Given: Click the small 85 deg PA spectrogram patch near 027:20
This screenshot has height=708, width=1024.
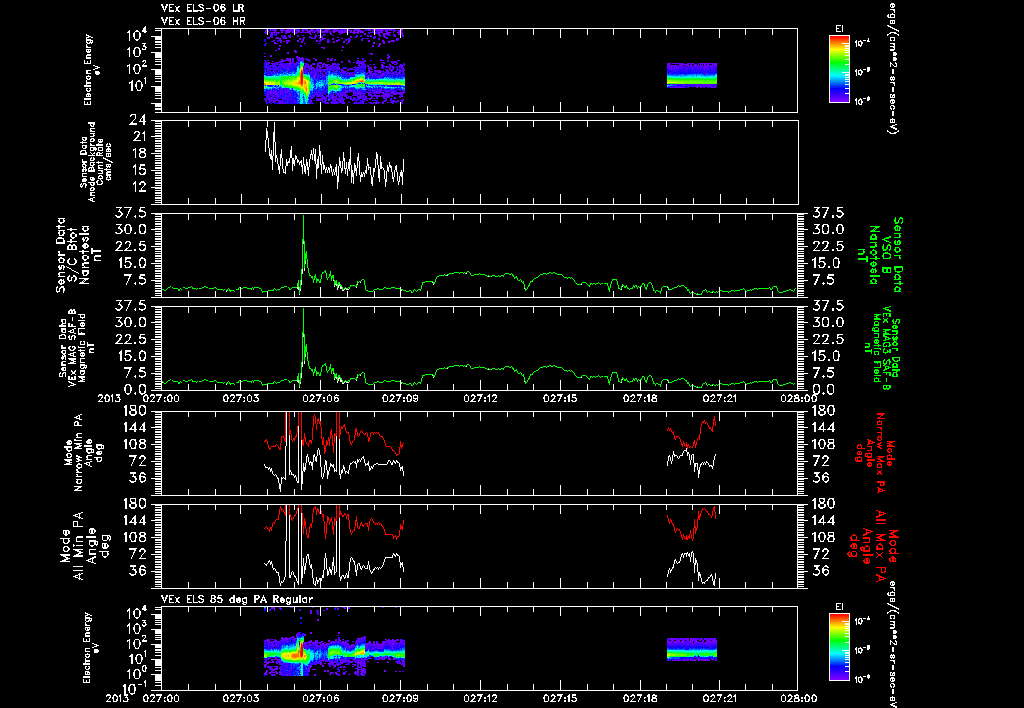Looking at the screenshot, I should pos(692,650).
